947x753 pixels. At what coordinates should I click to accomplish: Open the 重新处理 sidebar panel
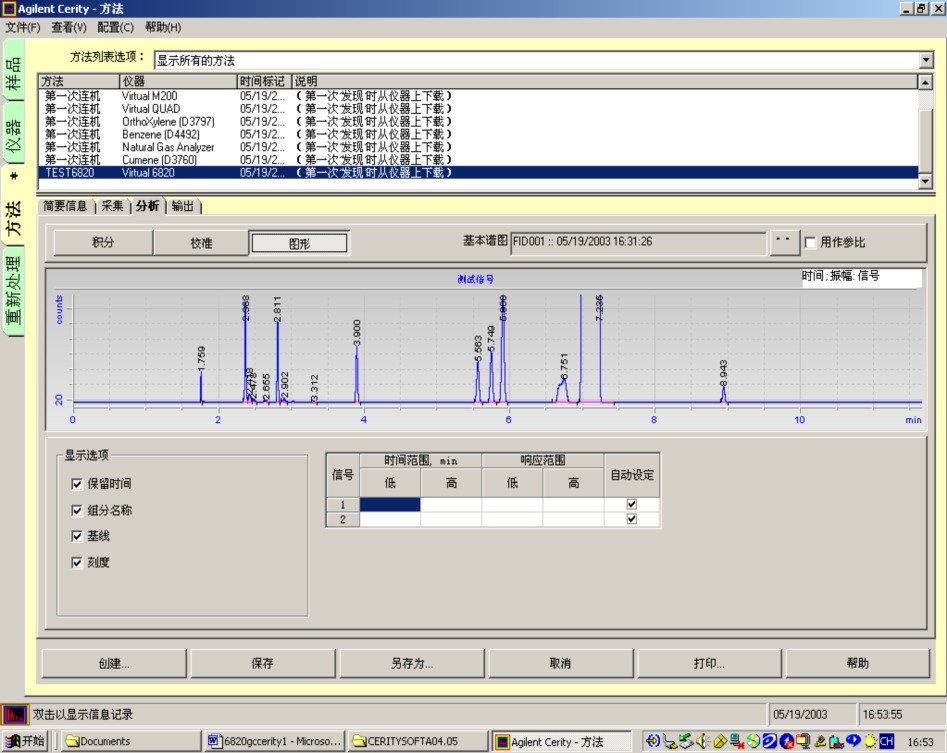coord(13,292)
